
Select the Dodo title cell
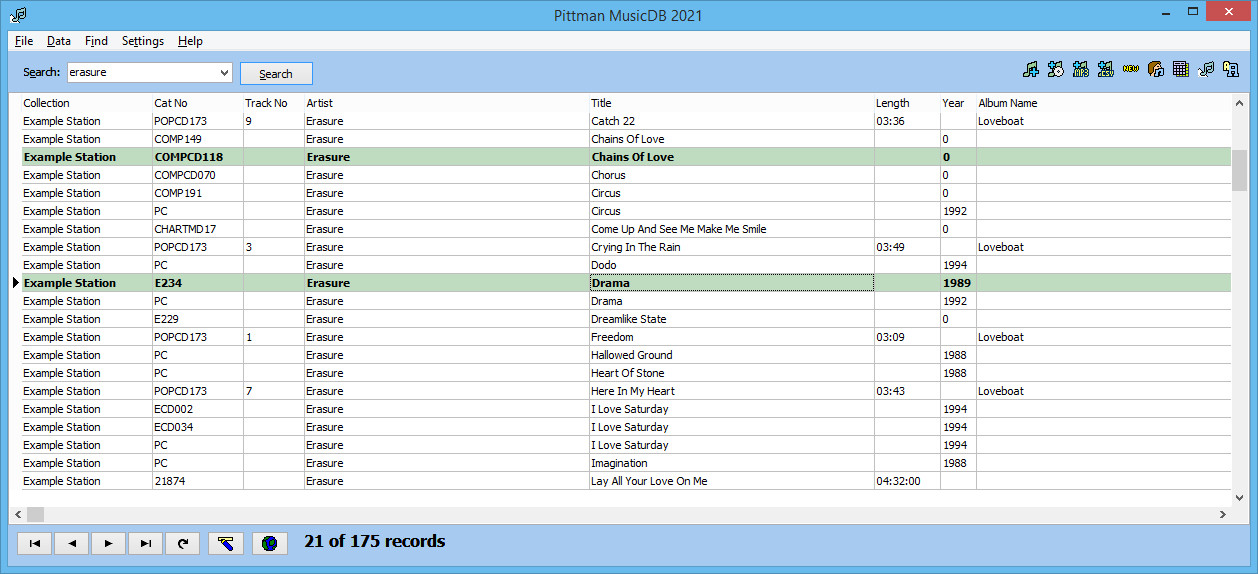731,265
